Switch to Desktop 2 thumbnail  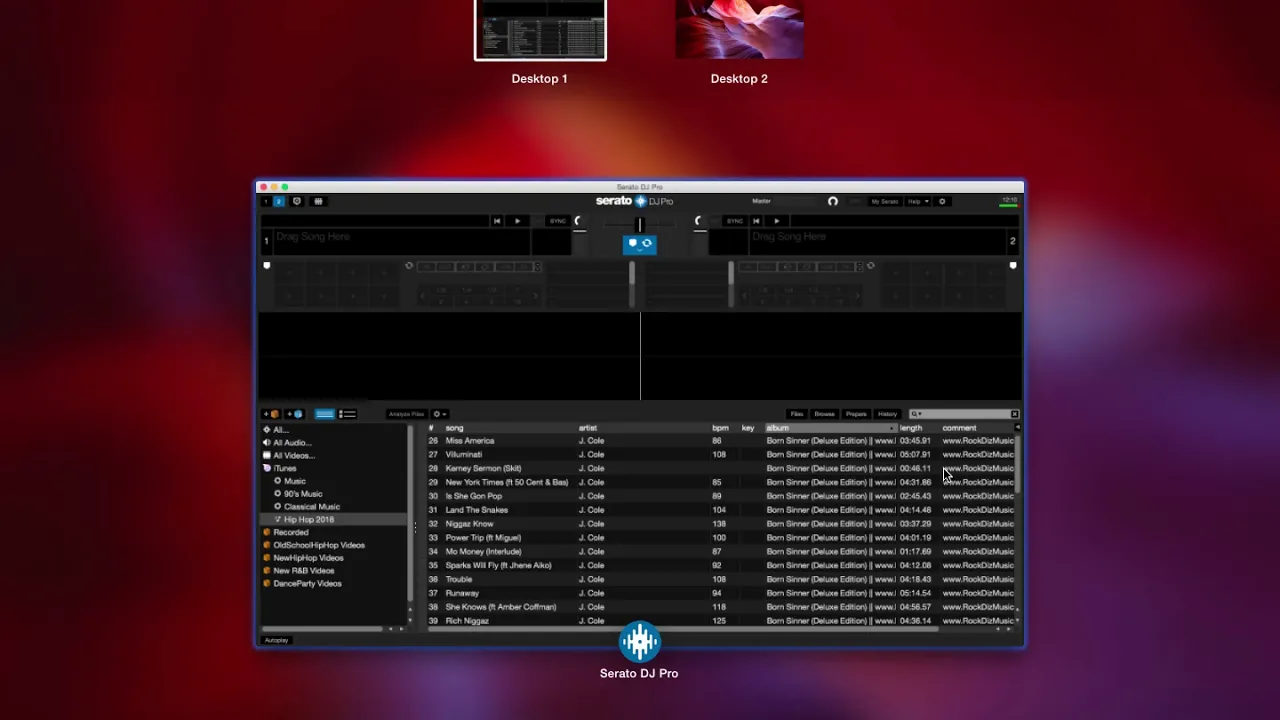(739, 30)
